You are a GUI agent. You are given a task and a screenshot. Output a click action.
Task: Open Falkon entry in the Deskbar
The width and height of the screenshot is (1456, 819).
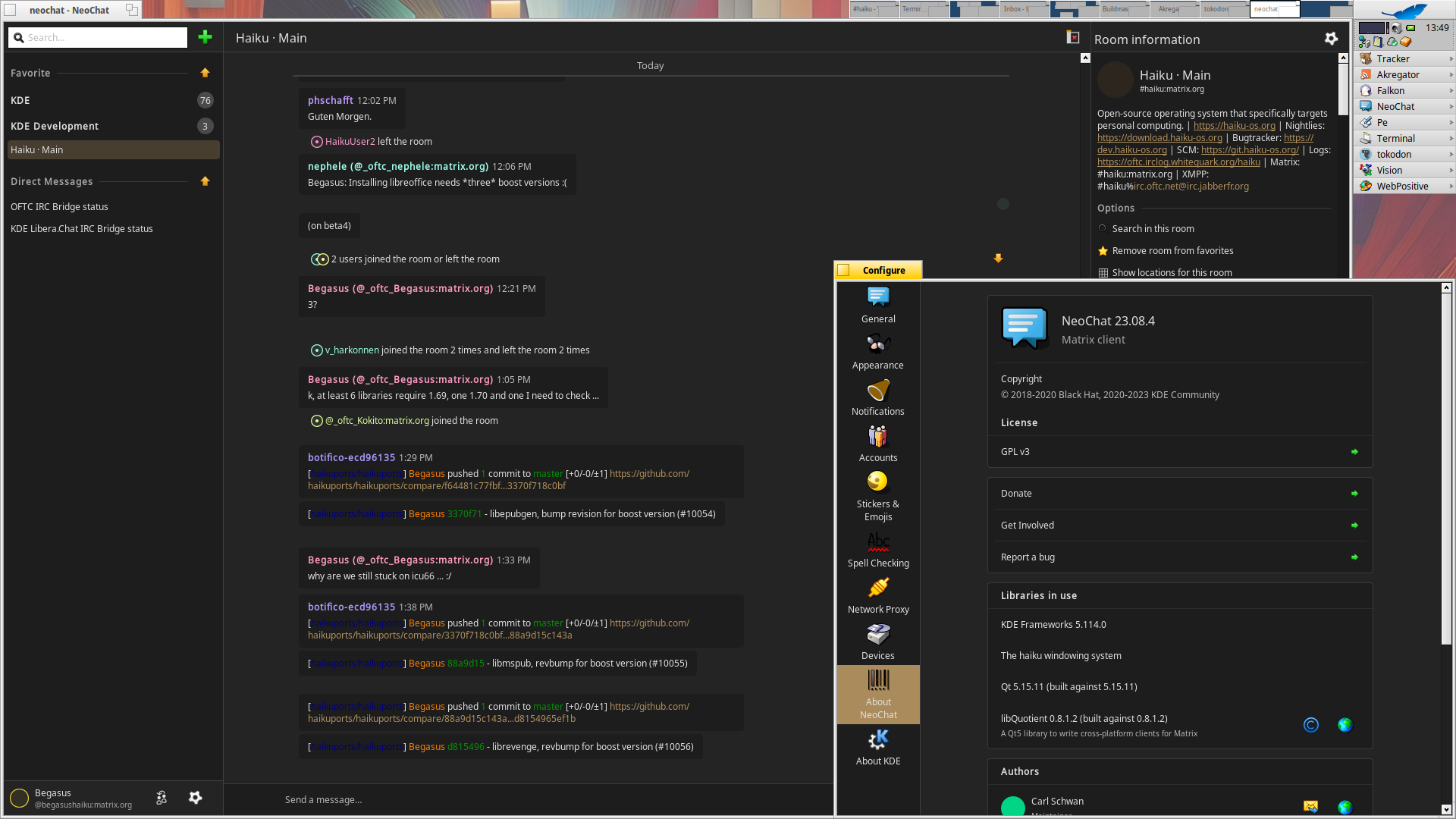pyautogui.click(x=1404, y=91)
